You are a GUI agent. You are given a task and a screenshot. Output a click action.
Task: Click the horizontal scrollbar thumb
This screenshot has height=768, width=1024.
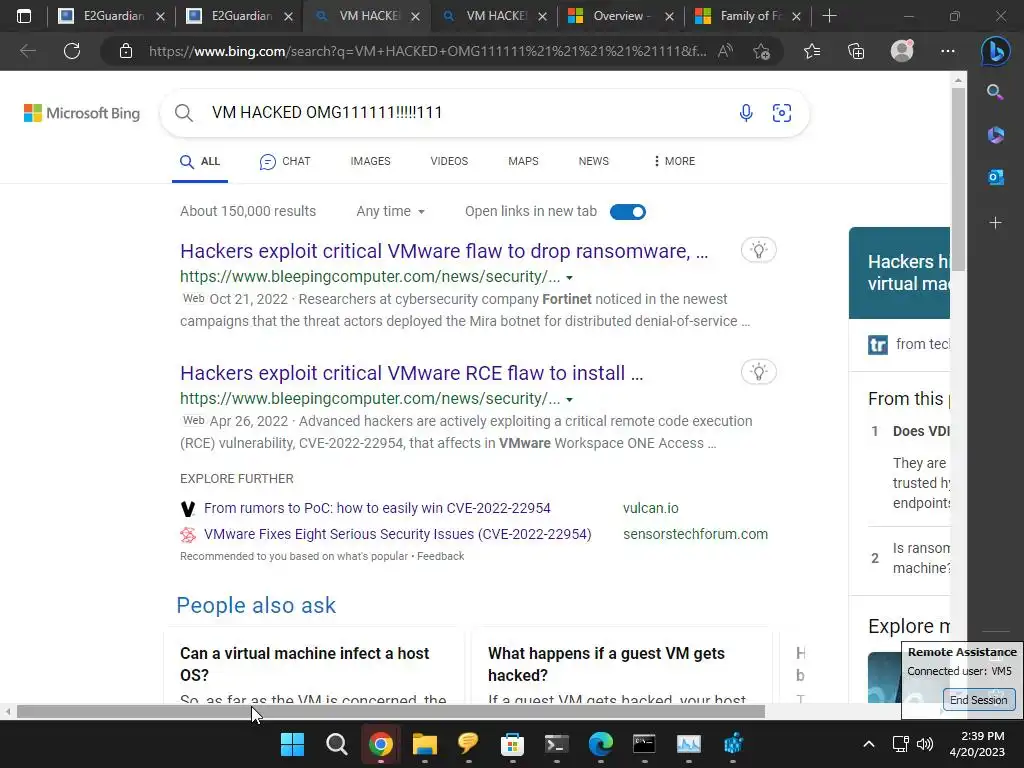click(x=391, y=712)
